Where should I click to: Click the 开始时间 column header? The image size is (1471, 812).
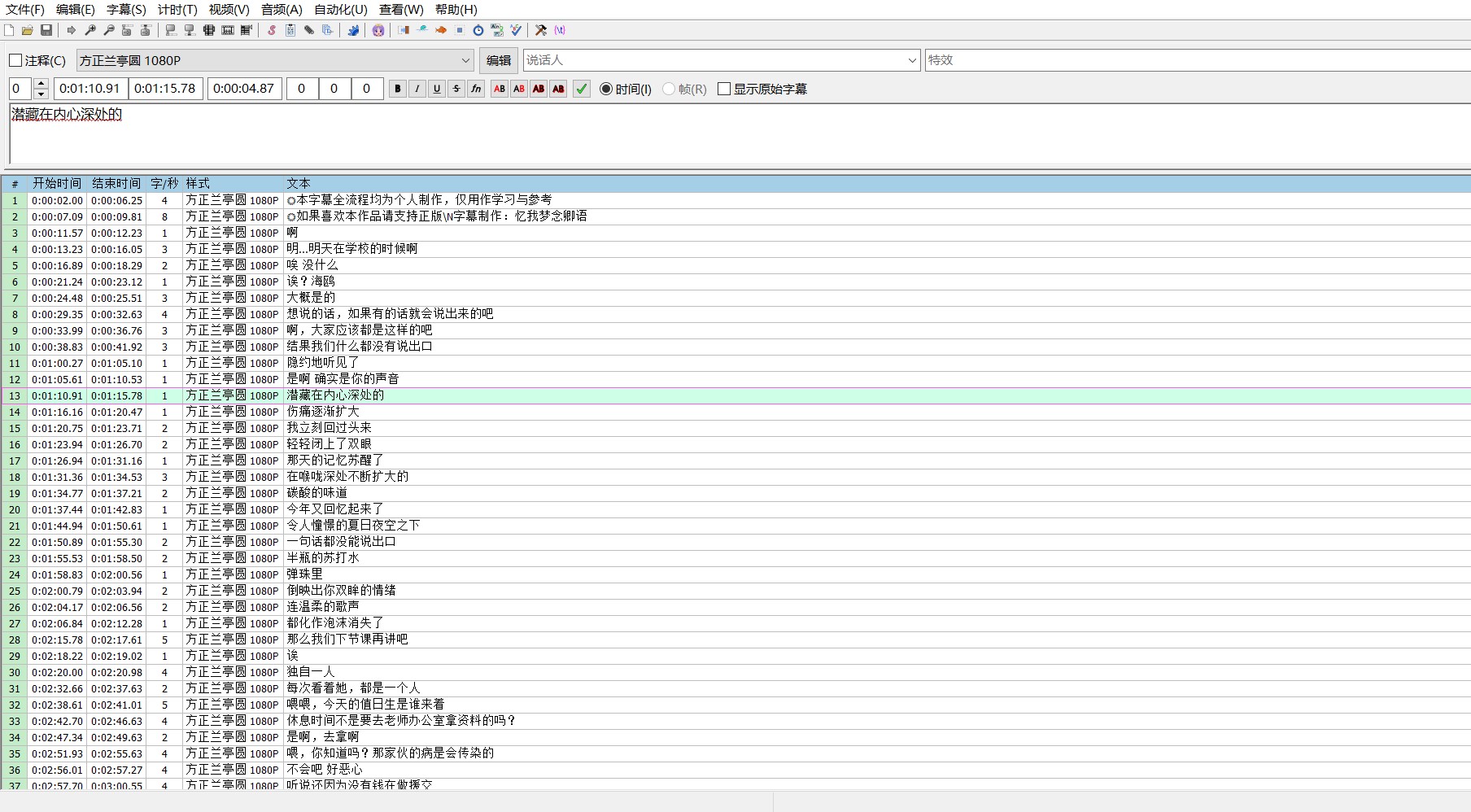(x=57, y=184)
